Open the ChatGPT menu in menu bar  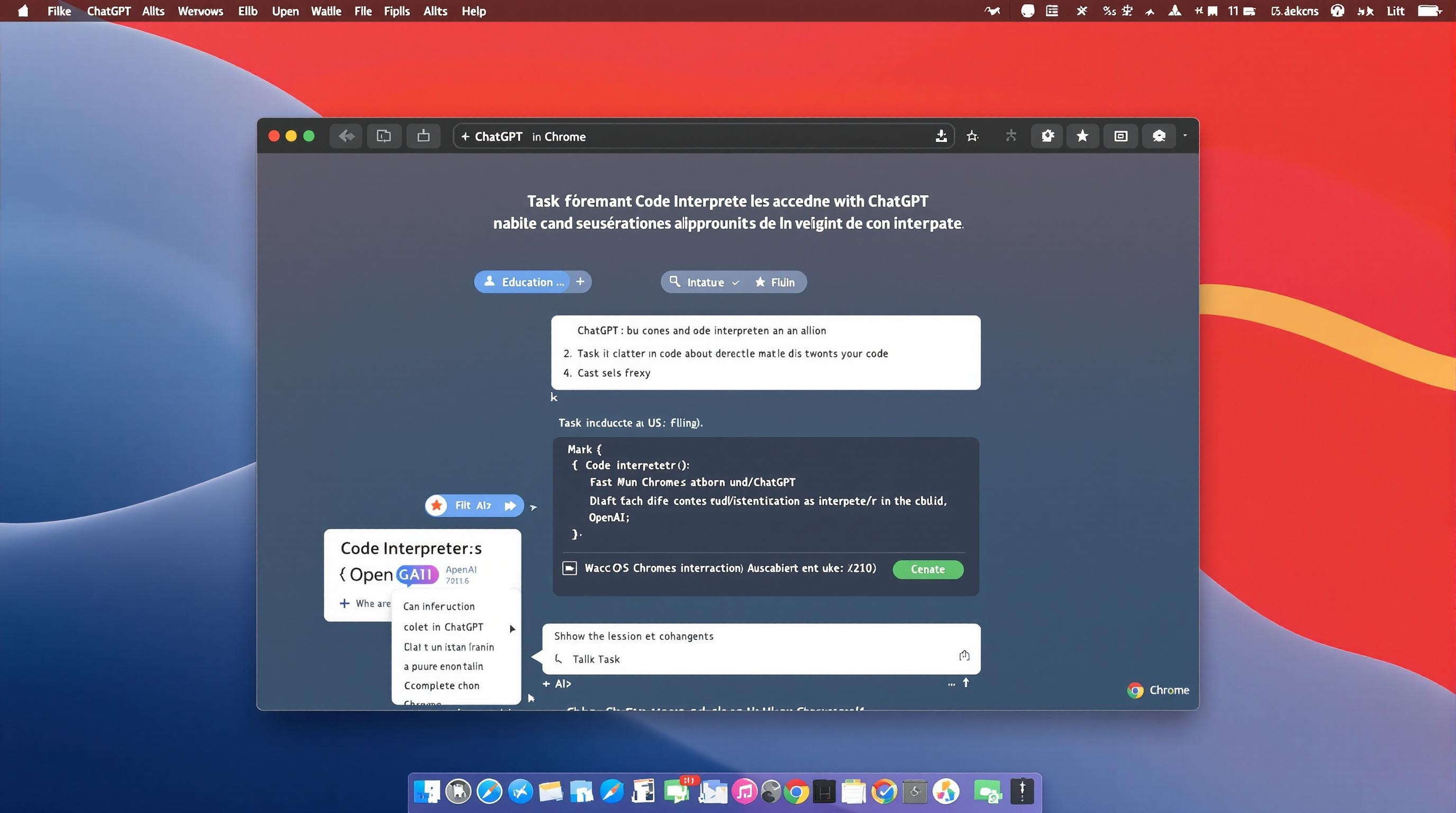coord(108,11)
